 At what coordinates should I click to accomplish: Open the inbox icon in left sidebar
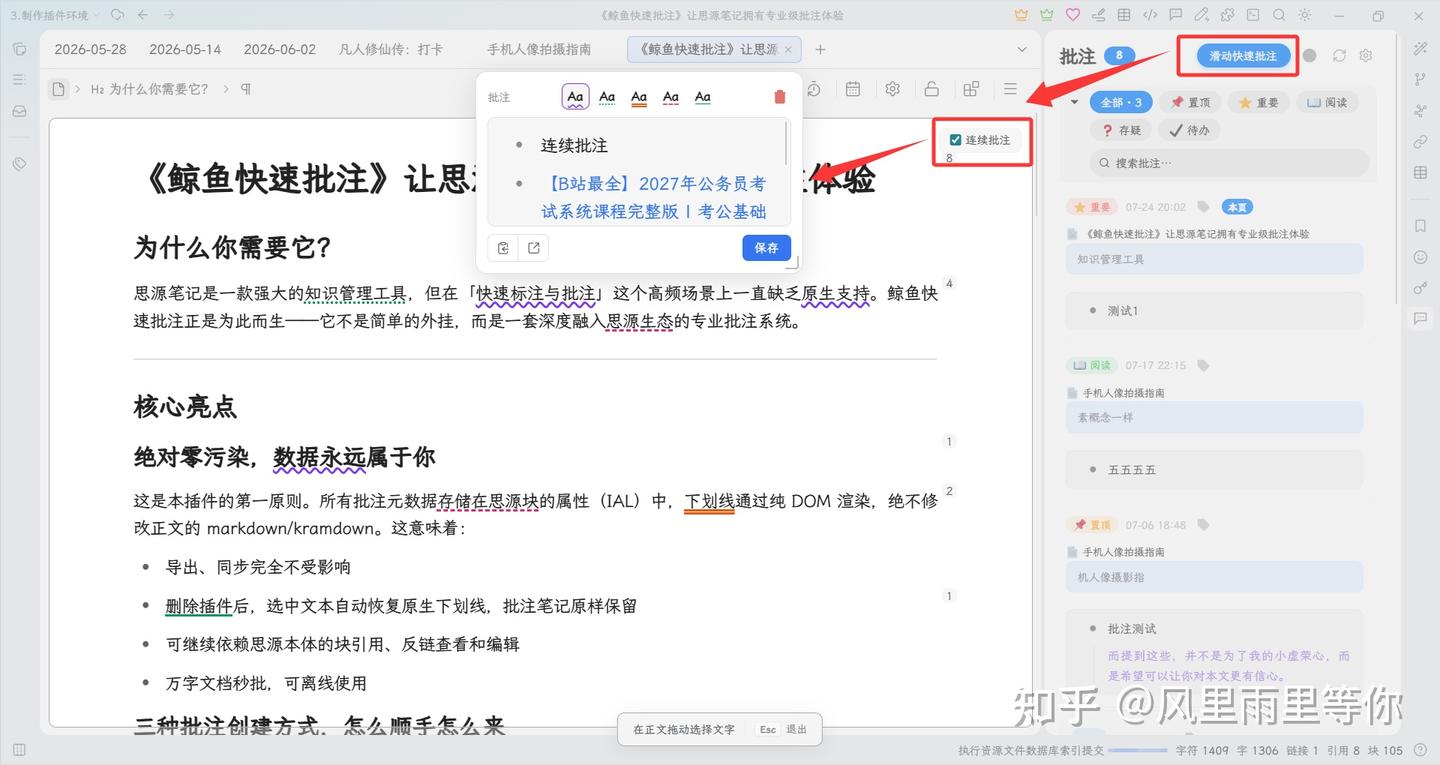19,111
